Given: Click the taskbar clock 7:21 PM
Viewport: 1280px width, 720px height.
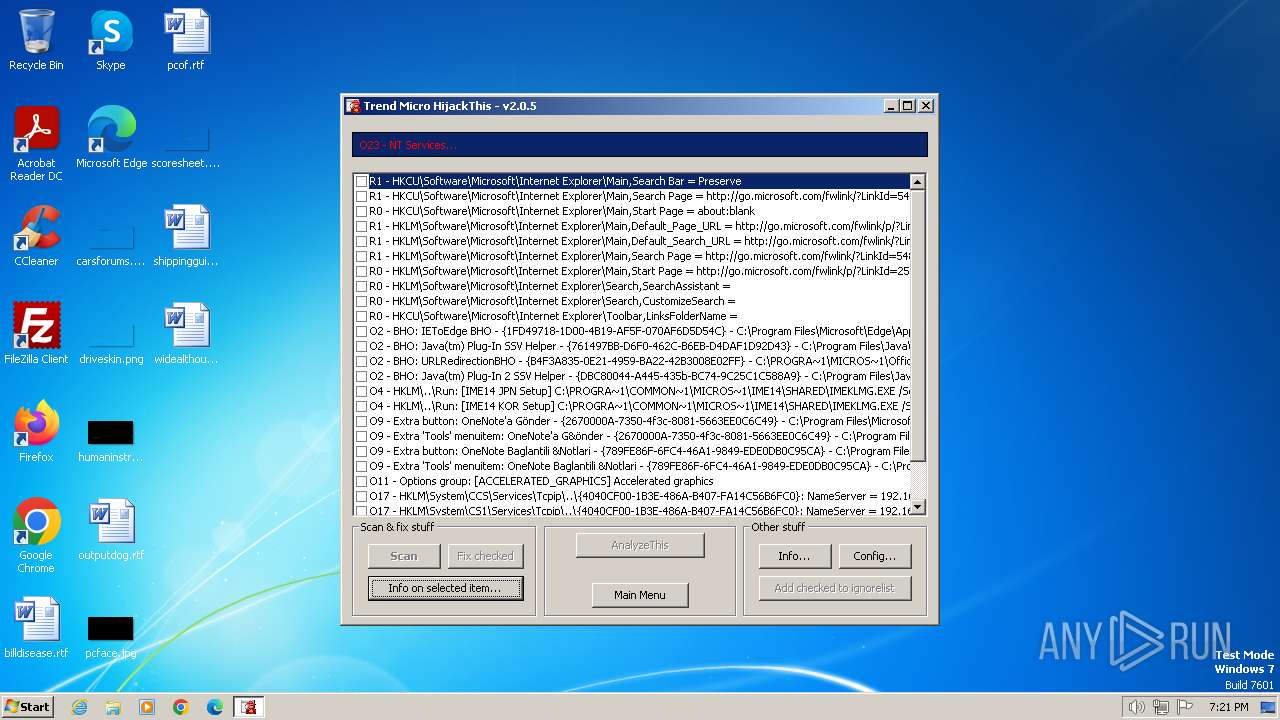Looking at the screenshot, I should (1229, 707).
